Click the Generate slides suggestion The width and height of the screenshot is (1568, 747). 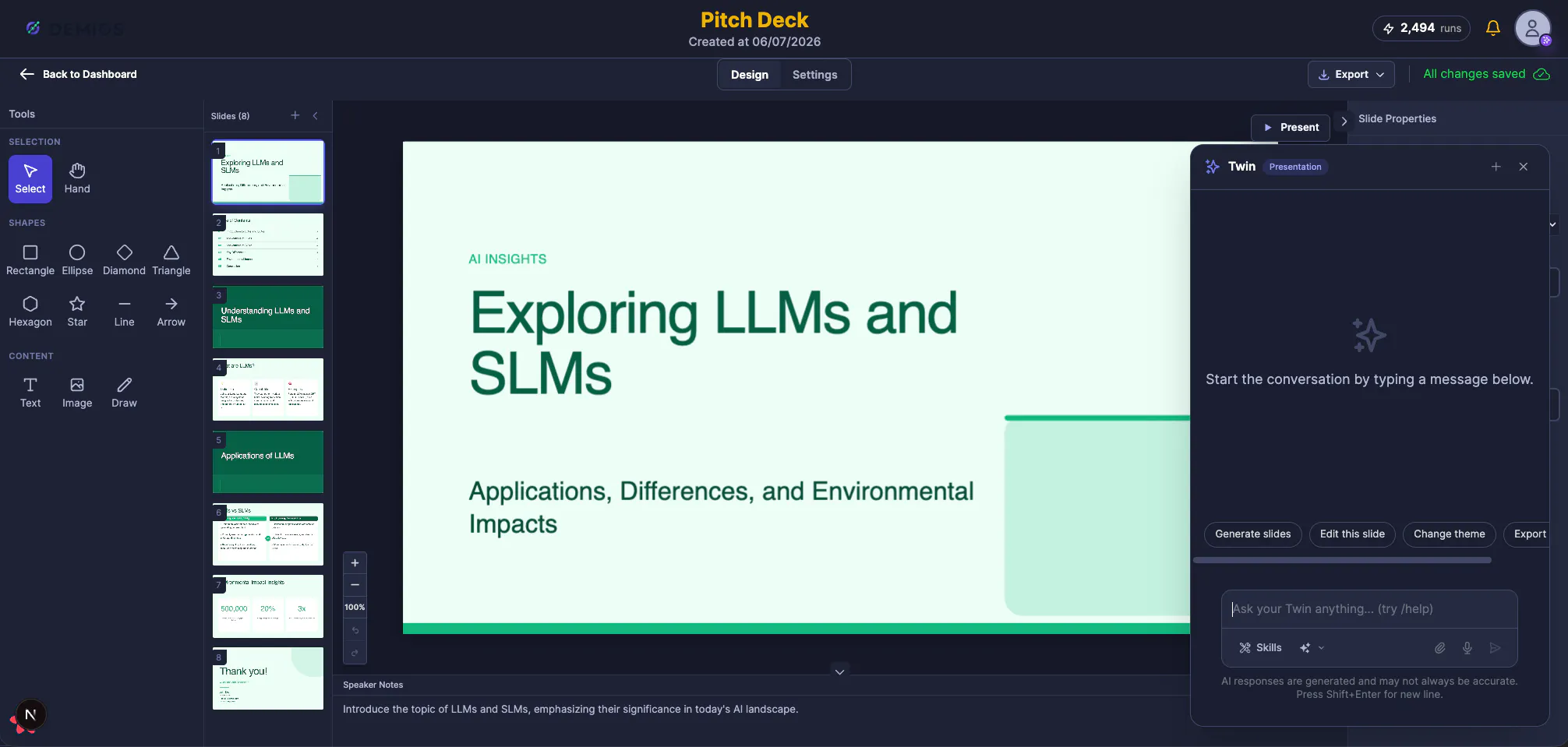[1253, 534]
